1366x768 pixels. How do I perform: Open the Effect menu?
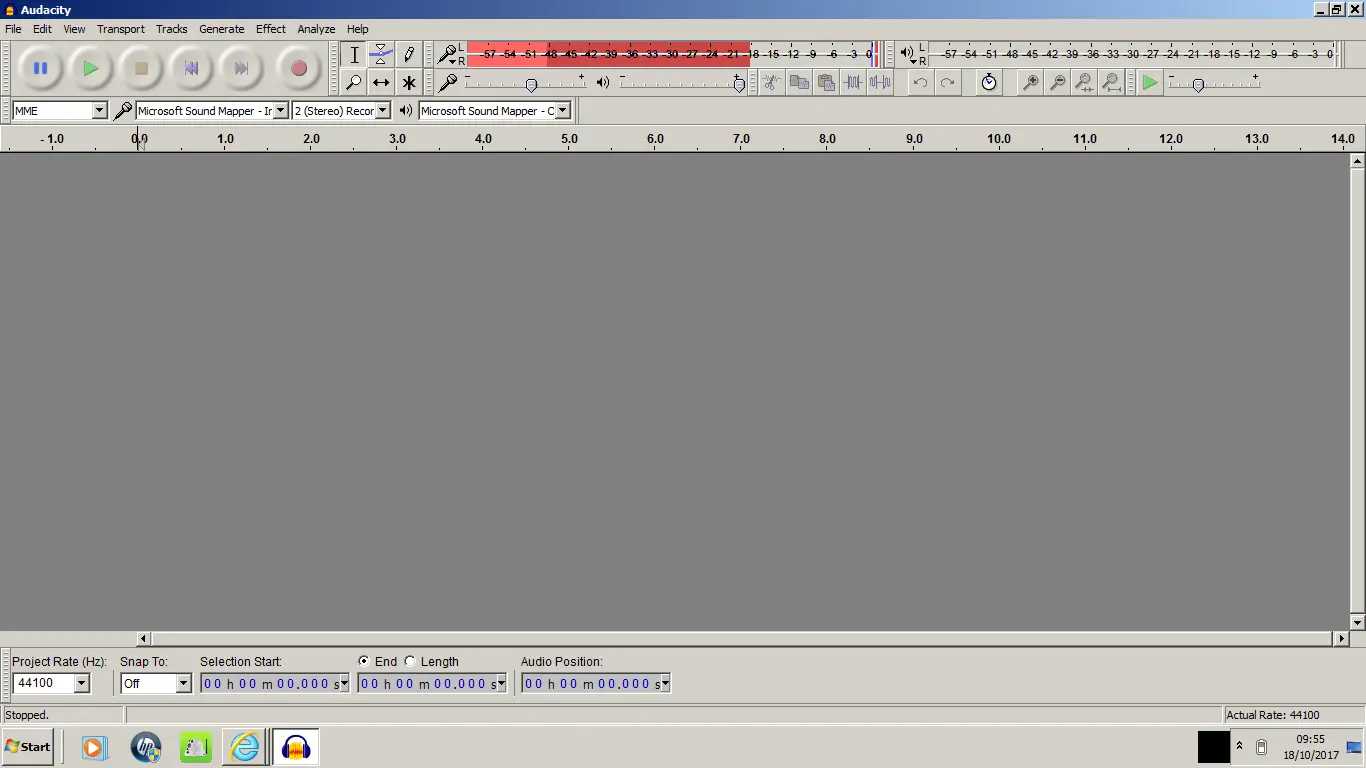(270, 29)
